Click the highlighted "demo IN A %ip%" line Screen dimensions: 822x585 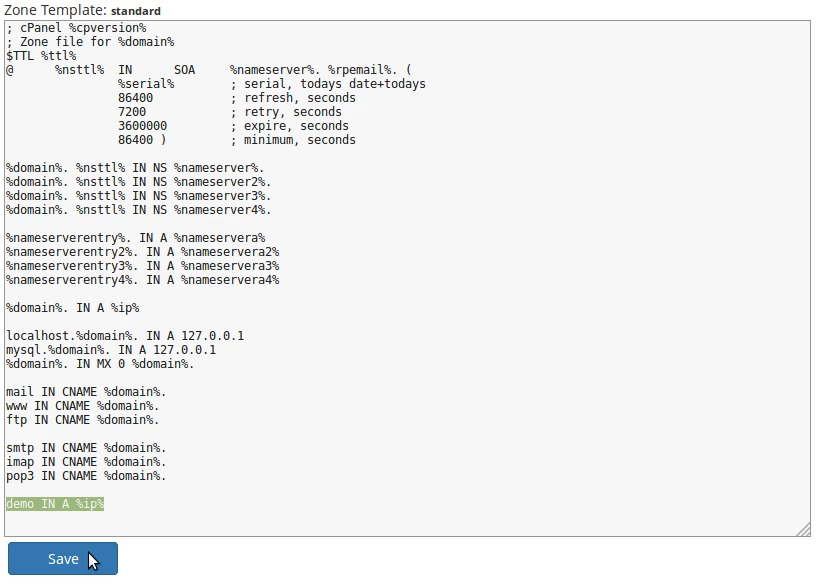coord(55,504)
